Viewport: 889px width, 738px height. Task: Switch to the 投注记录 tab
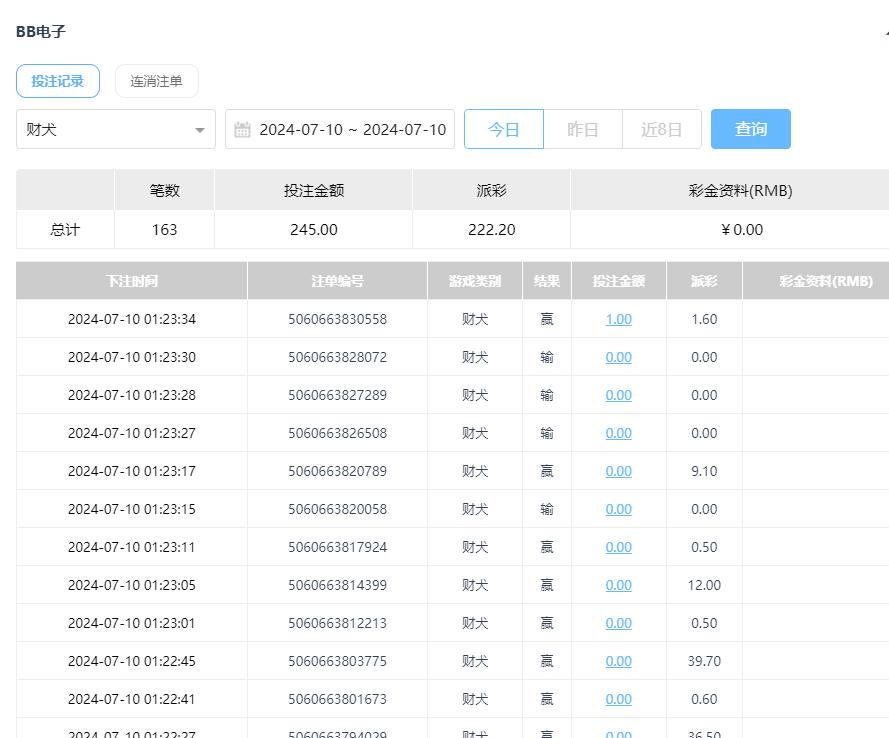pos(58,81)
